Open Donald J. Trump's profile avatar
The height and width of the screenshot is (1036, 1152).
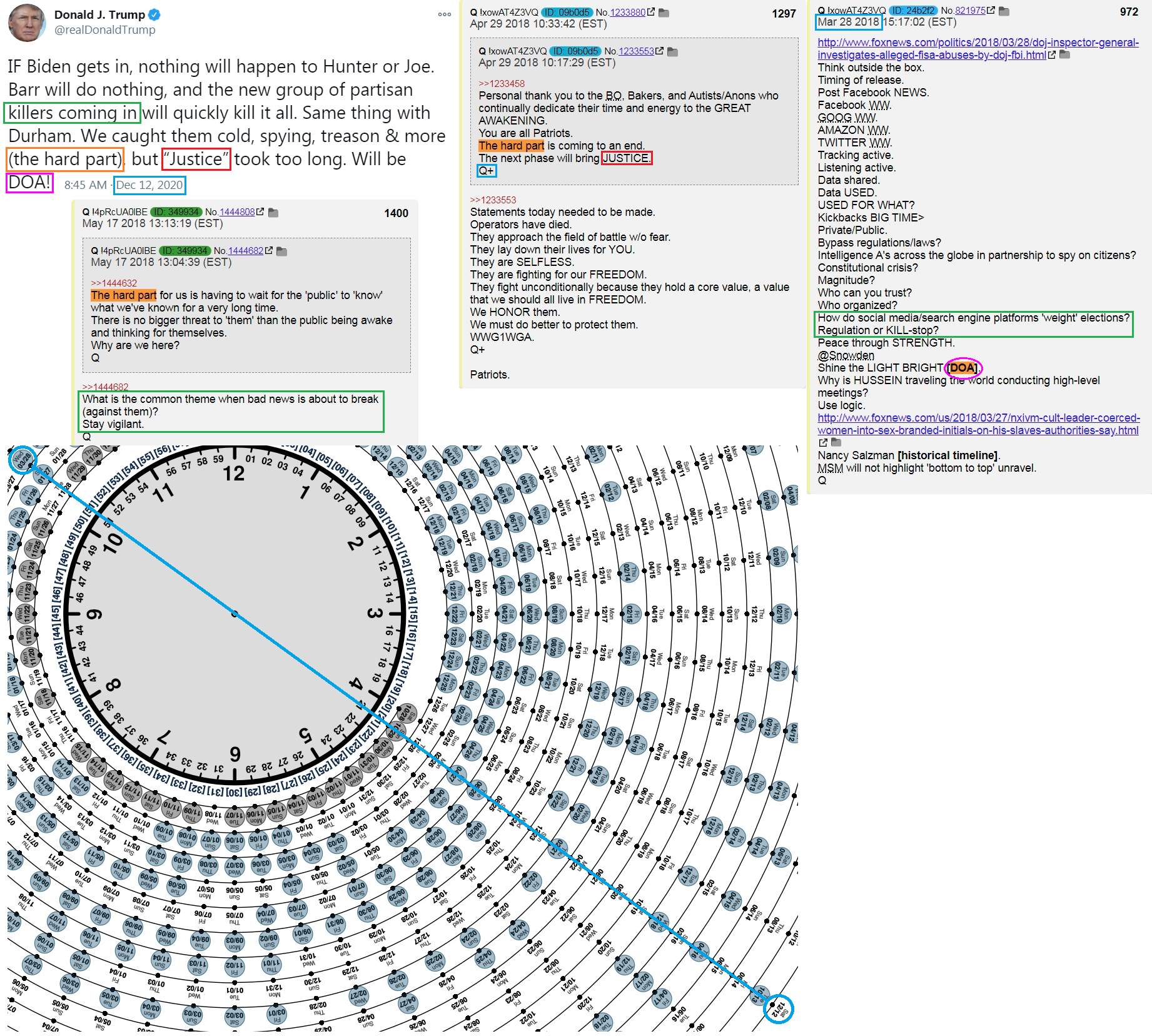click(x=27, y=23)
